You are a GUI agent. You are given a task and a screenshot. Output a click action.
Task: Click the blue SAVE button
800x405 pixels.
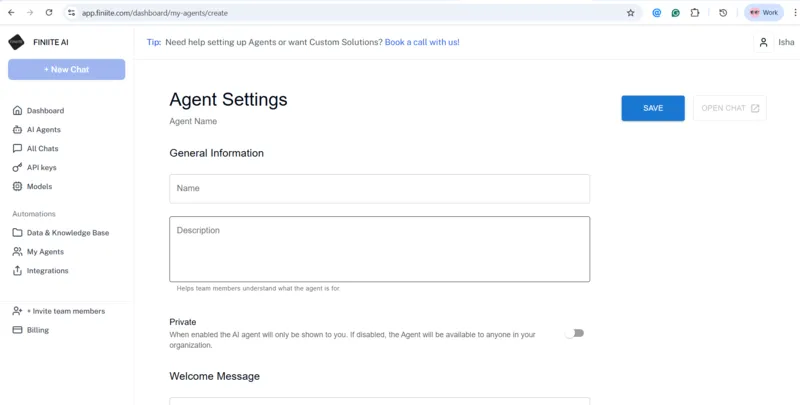653,108
